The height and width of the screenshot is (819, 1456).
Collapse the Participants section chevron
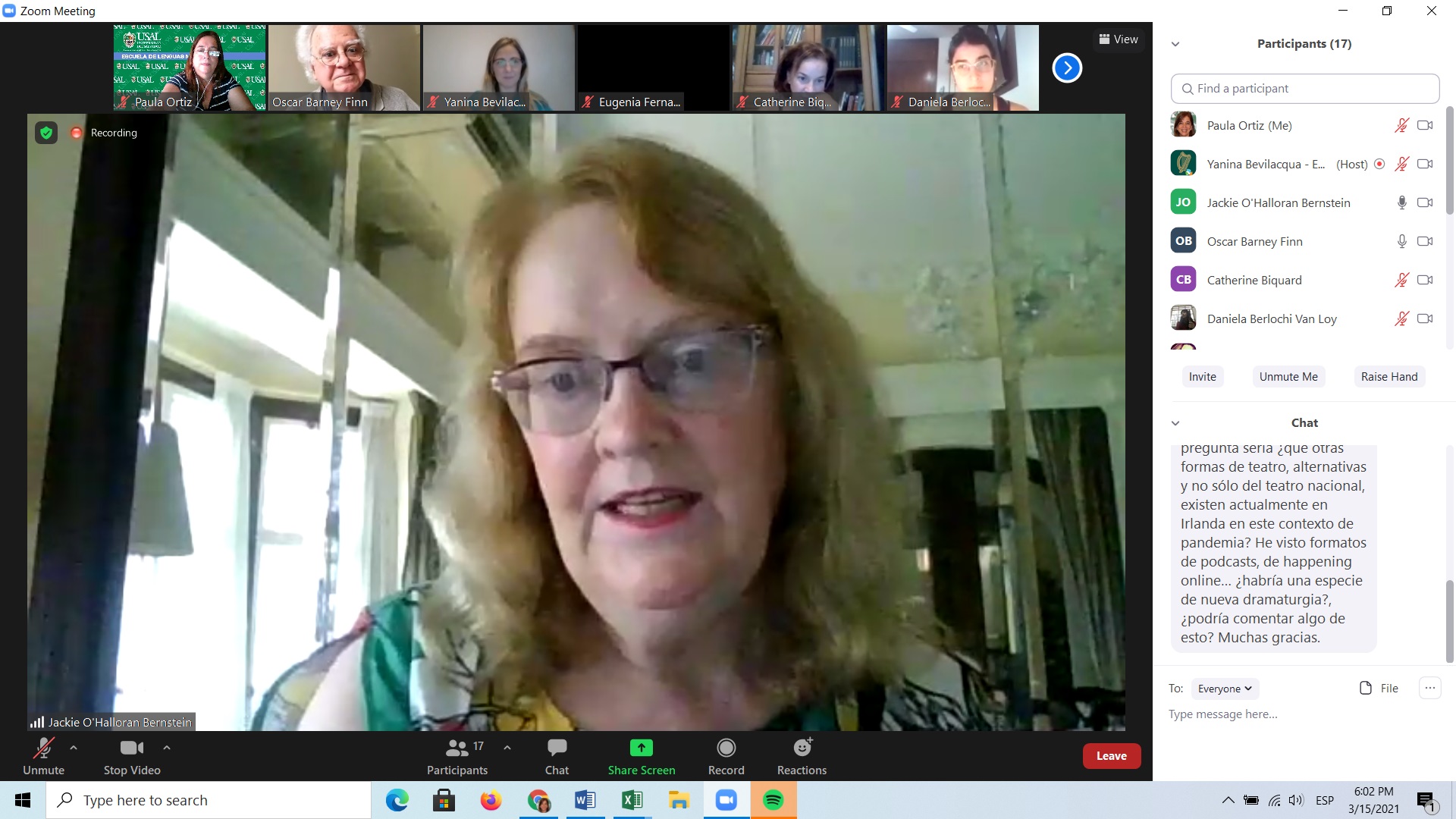click(1175, 44)
